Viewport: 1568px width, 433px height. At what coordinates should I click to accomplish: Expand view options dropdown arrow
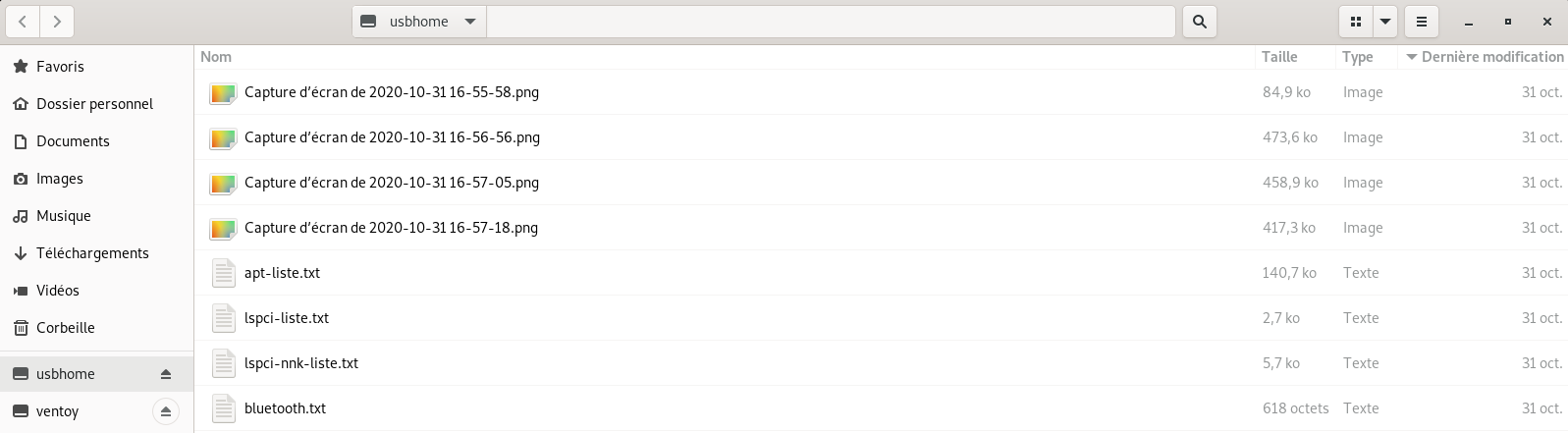(x=1385, y=22)
